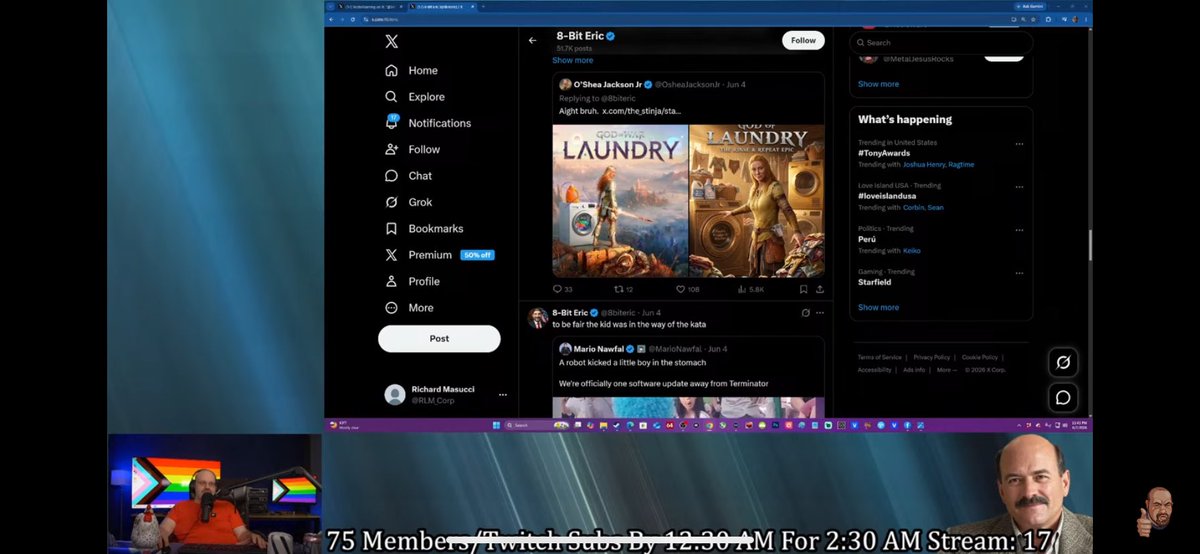The width and height of the screenshot is (1200, 554).
Task: Open the X logo home link
Action: (392, 41)
